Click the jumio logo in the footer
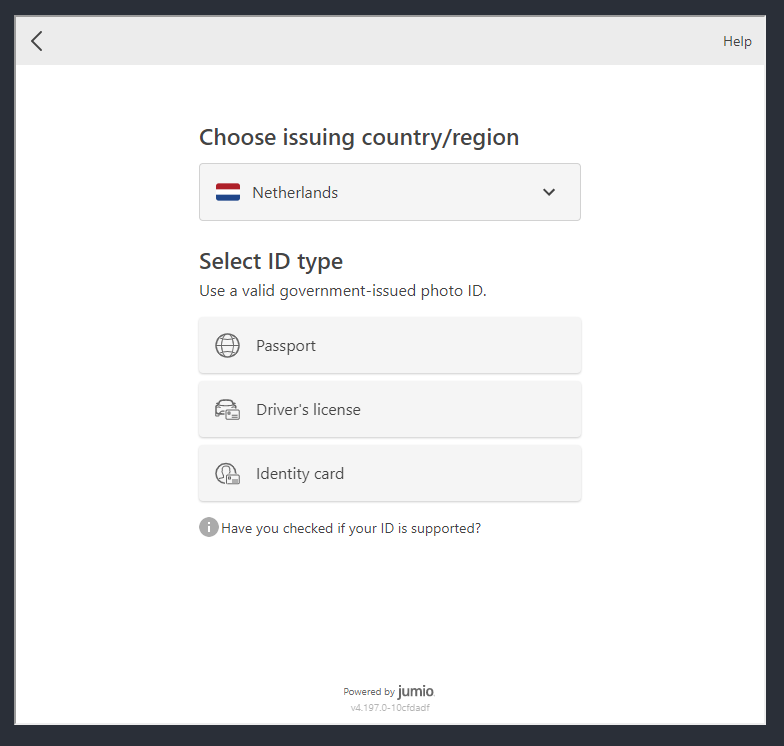The image size is (784, 746). tap(416, 692)
